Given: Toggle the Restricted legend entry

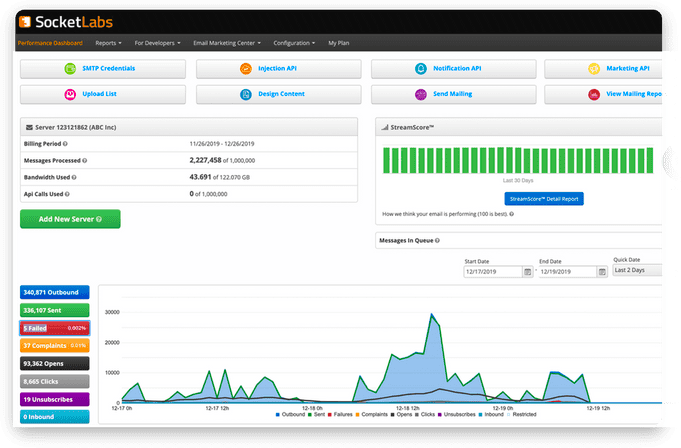Looking at the screenshot, I should point(522,415).
